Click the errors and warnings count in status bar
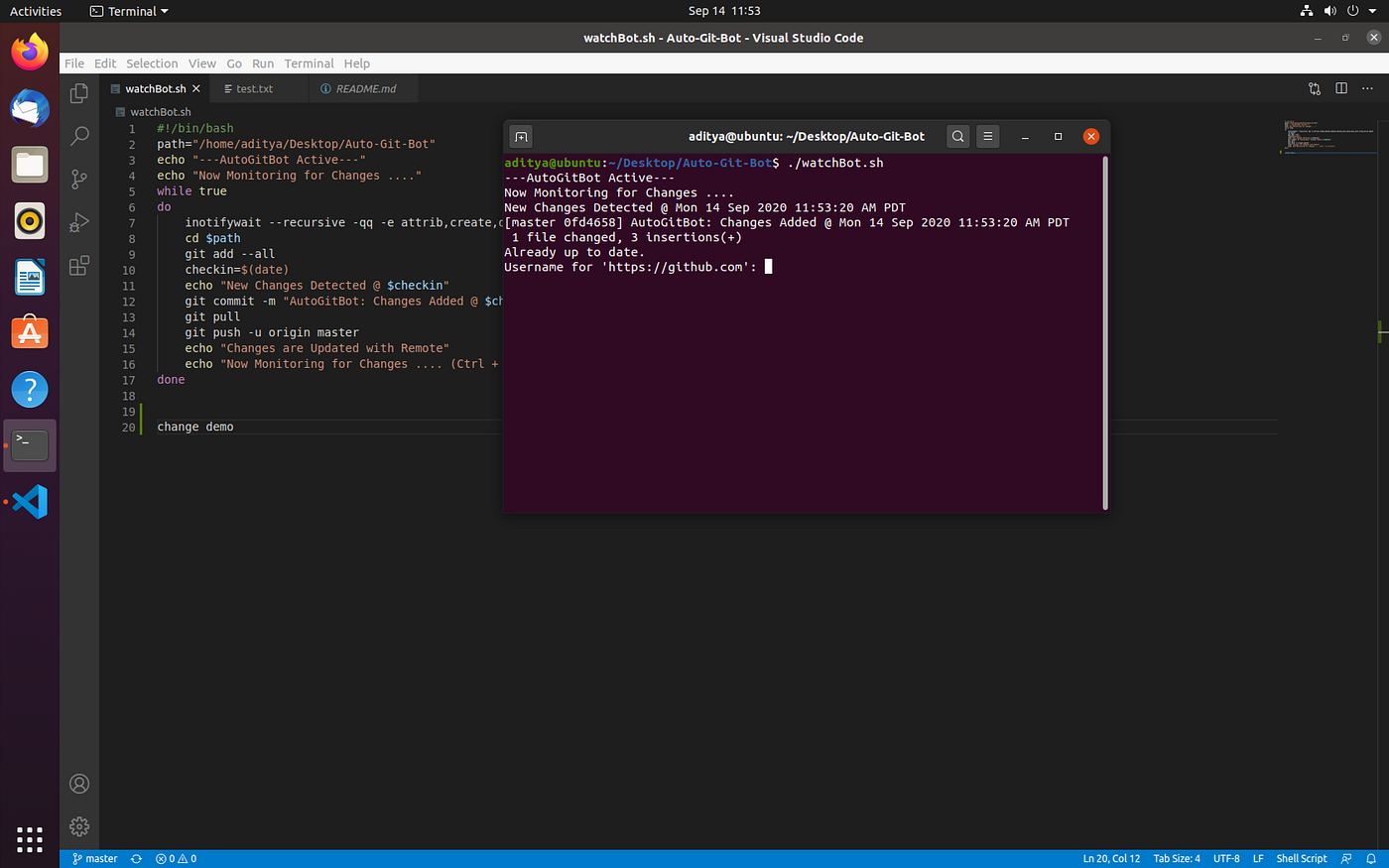Viewport: 1389px width, 868px height. pyautogui.click(x=177, y=859)
